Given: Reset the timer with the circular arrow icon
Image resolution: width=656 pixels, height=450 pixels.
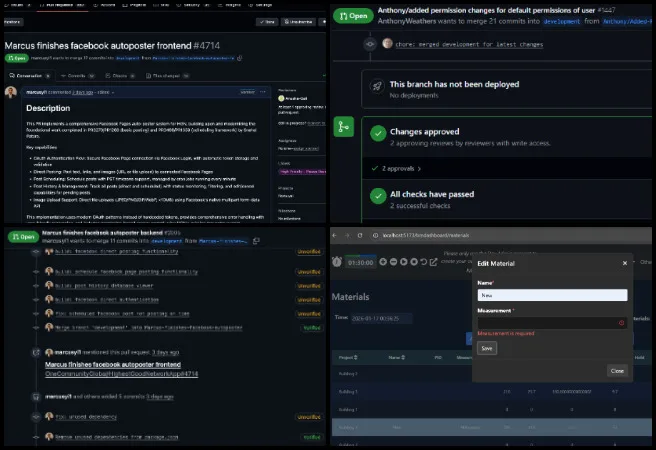Looking at the screenshot, I should click(423, 262).
